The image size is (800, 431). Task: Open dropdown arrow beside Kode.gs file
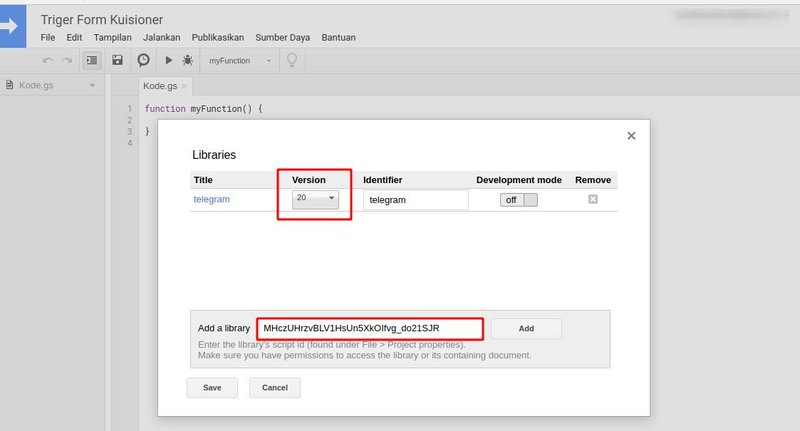point(92,86)
